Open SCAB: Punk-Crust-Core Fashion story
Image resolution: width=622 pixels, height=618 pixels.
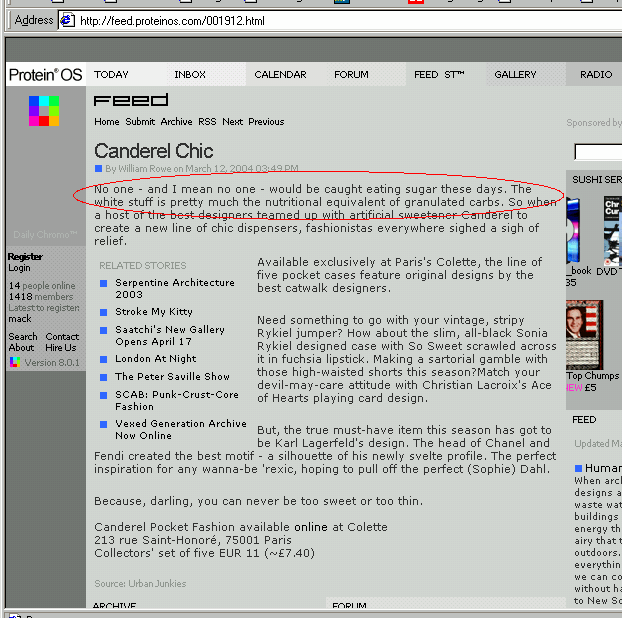click(177, 401)
